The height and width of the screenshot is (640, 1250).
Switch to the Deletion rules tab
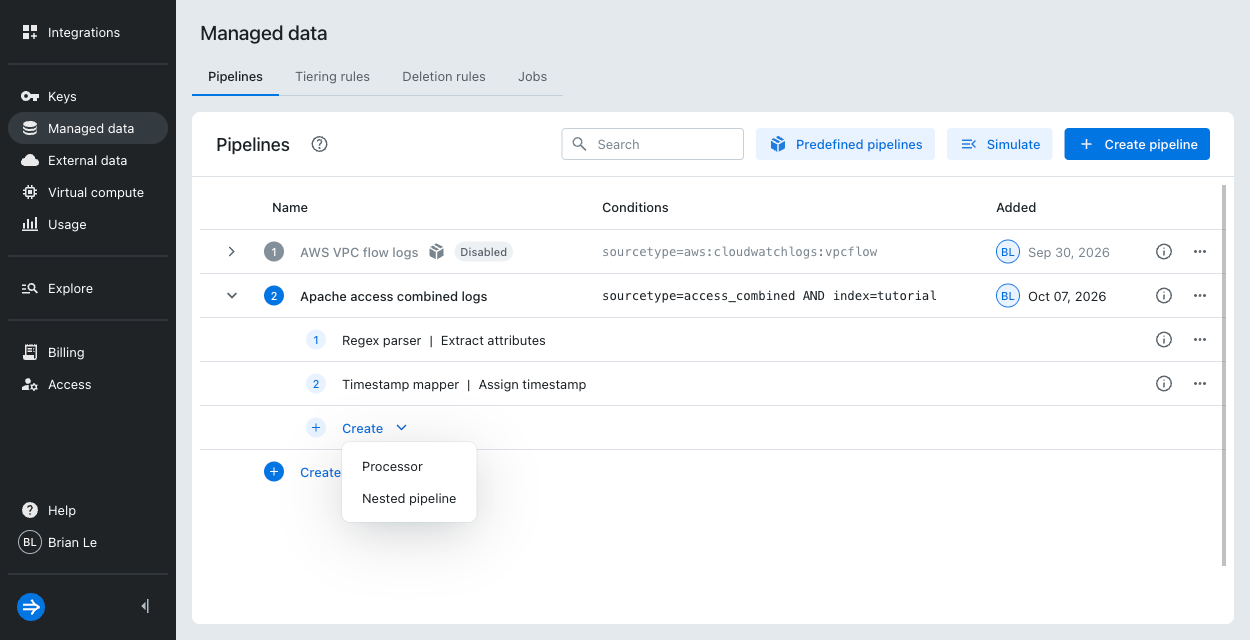coord(444,77)
